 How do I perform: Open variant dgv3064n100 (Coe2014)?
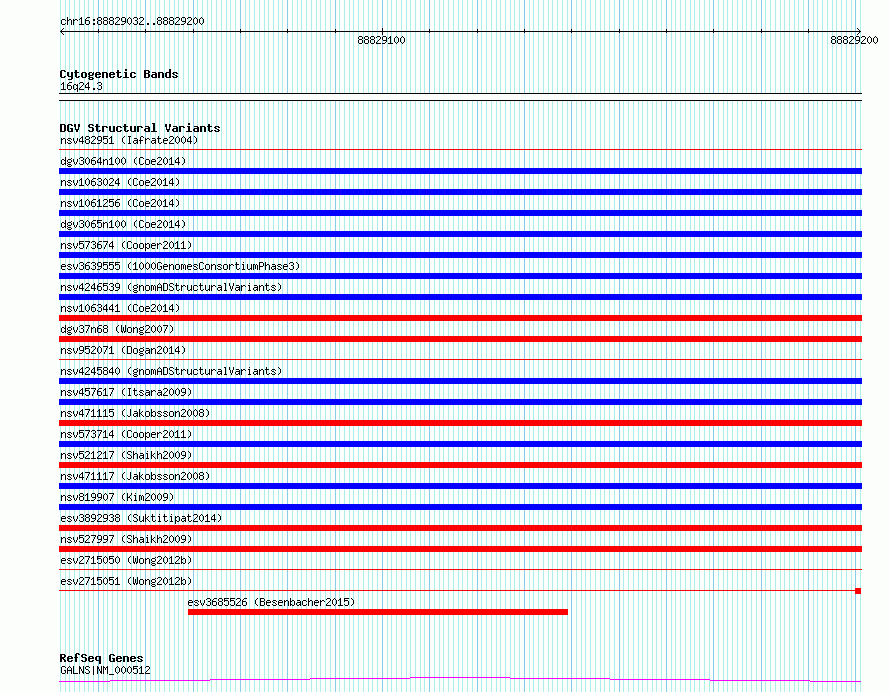123,161
